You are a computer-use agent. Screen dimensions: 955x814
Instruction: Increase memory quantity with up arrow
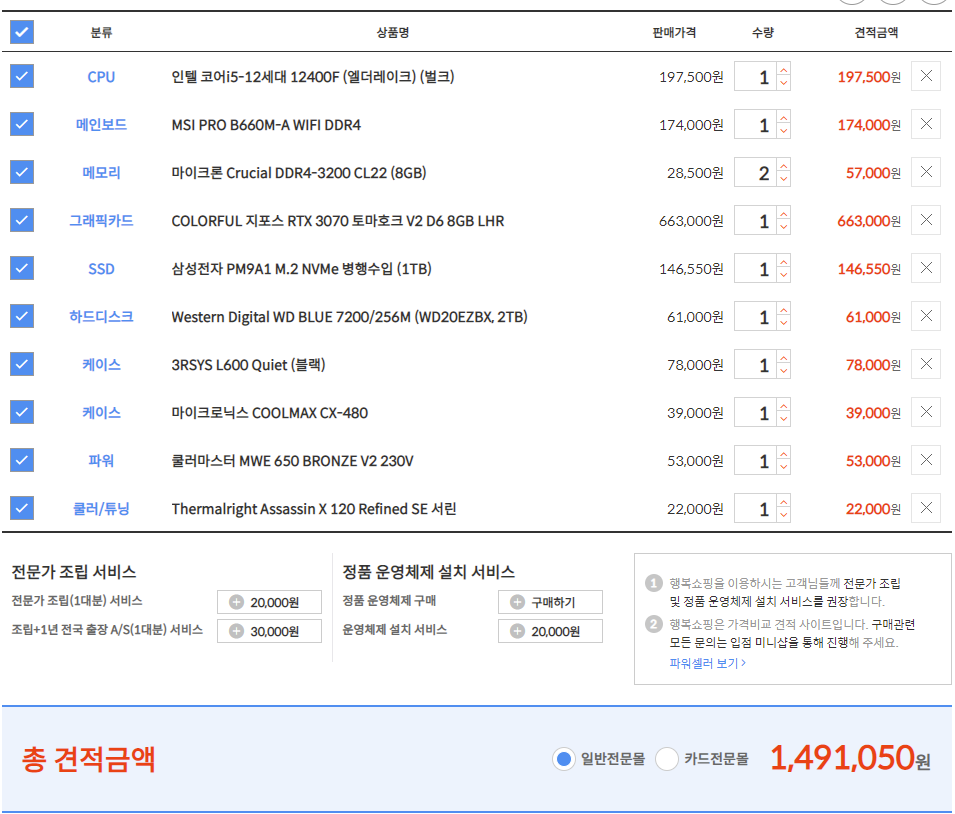(x=783, y=166)
